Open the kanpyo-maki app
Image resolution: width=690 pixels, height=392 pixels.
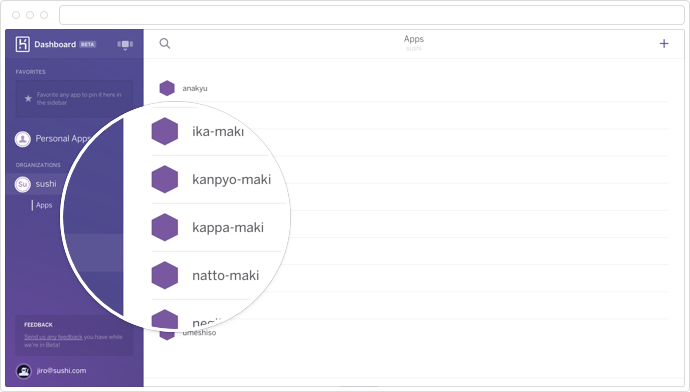point(231,180)
